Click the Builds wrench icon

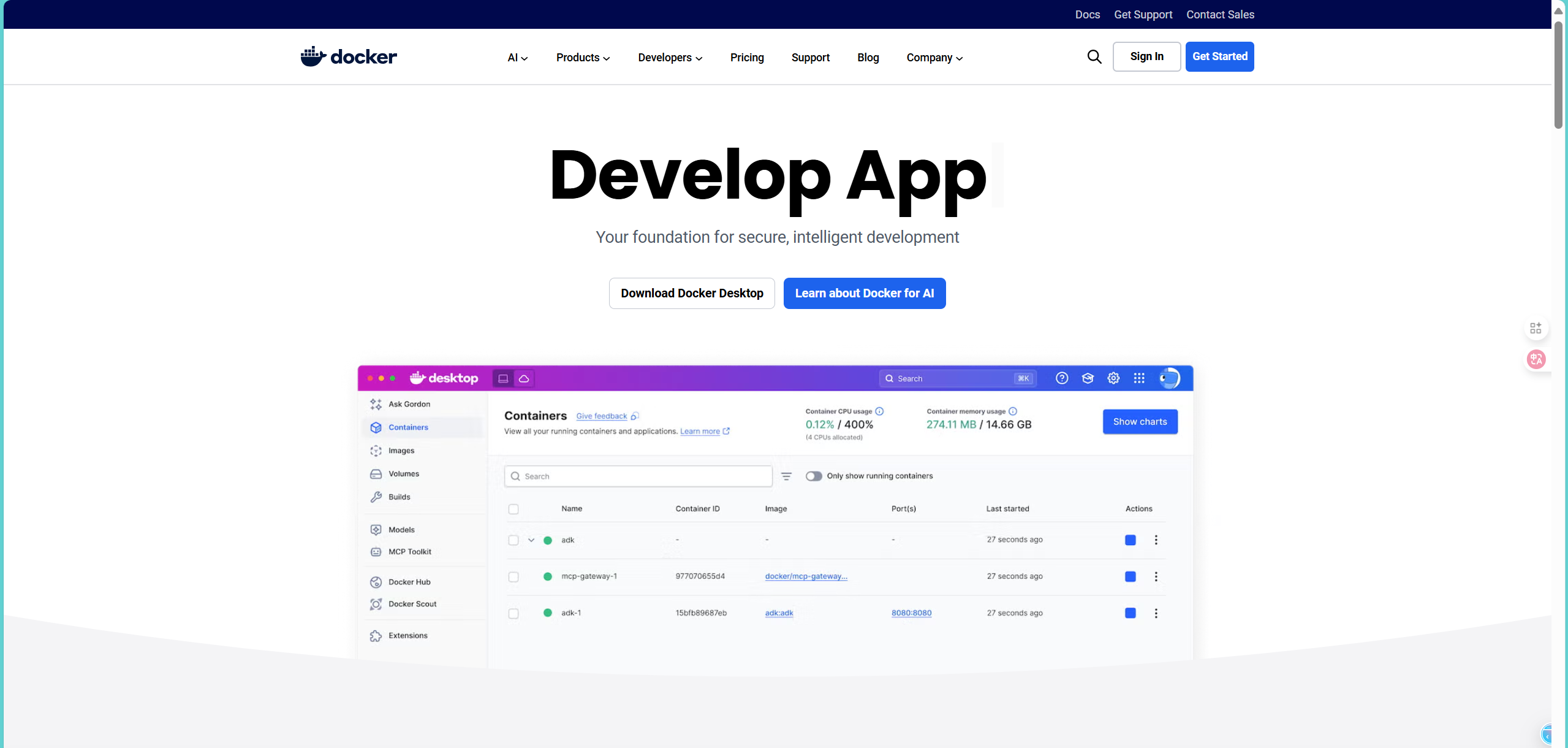click(376, 497)
